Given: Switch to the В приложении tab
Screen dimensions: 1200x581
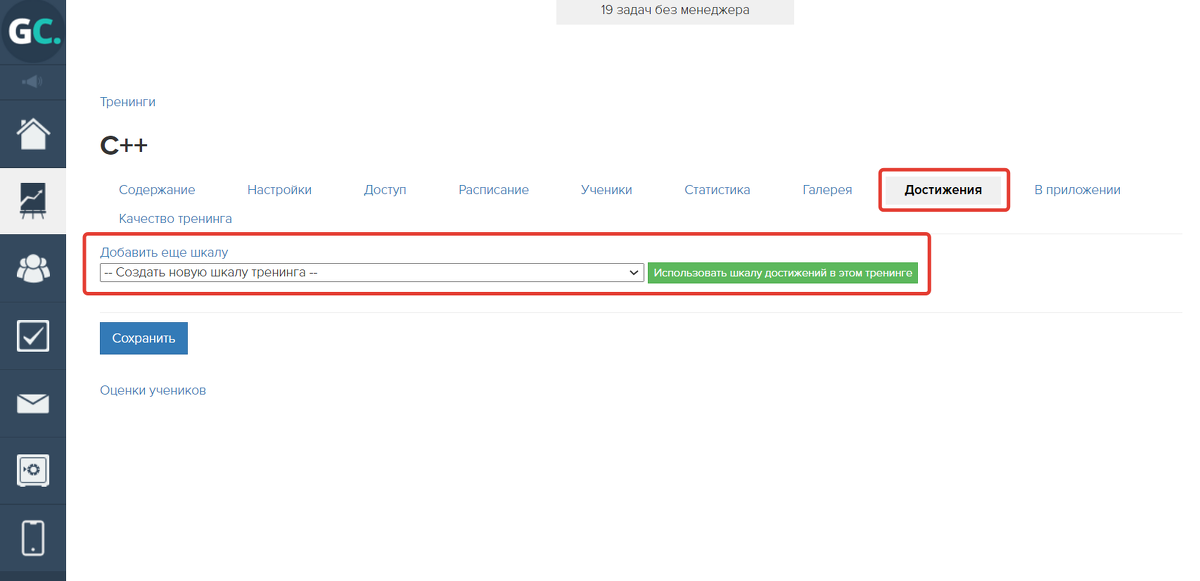Looking at the screenshot, I should 1077,190.
